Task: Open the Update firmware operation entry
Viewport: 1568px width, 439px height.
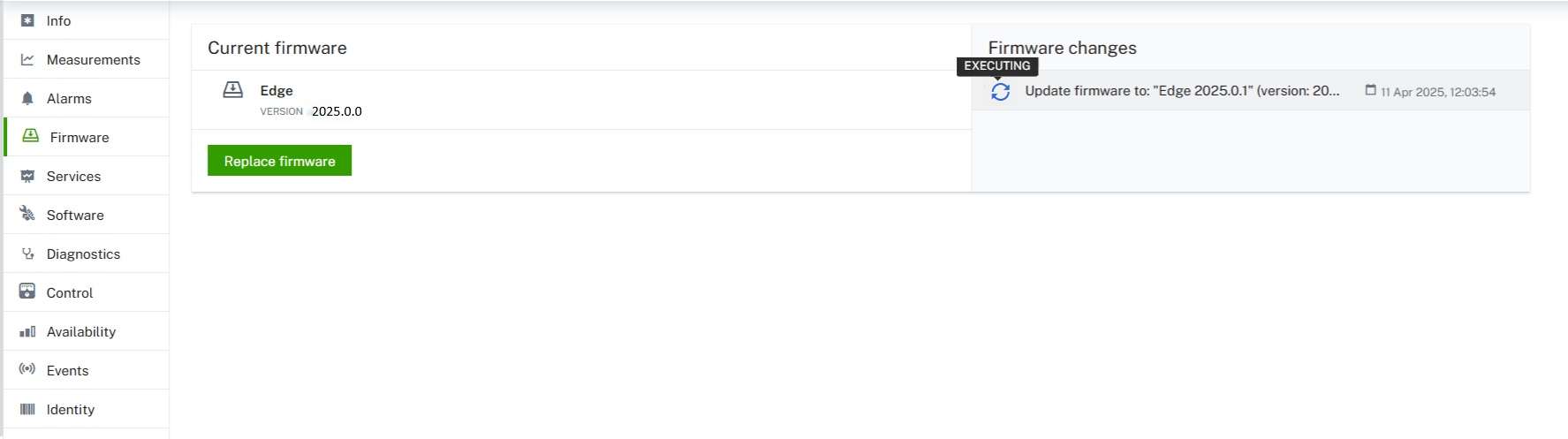Action: coord(1182,91)
